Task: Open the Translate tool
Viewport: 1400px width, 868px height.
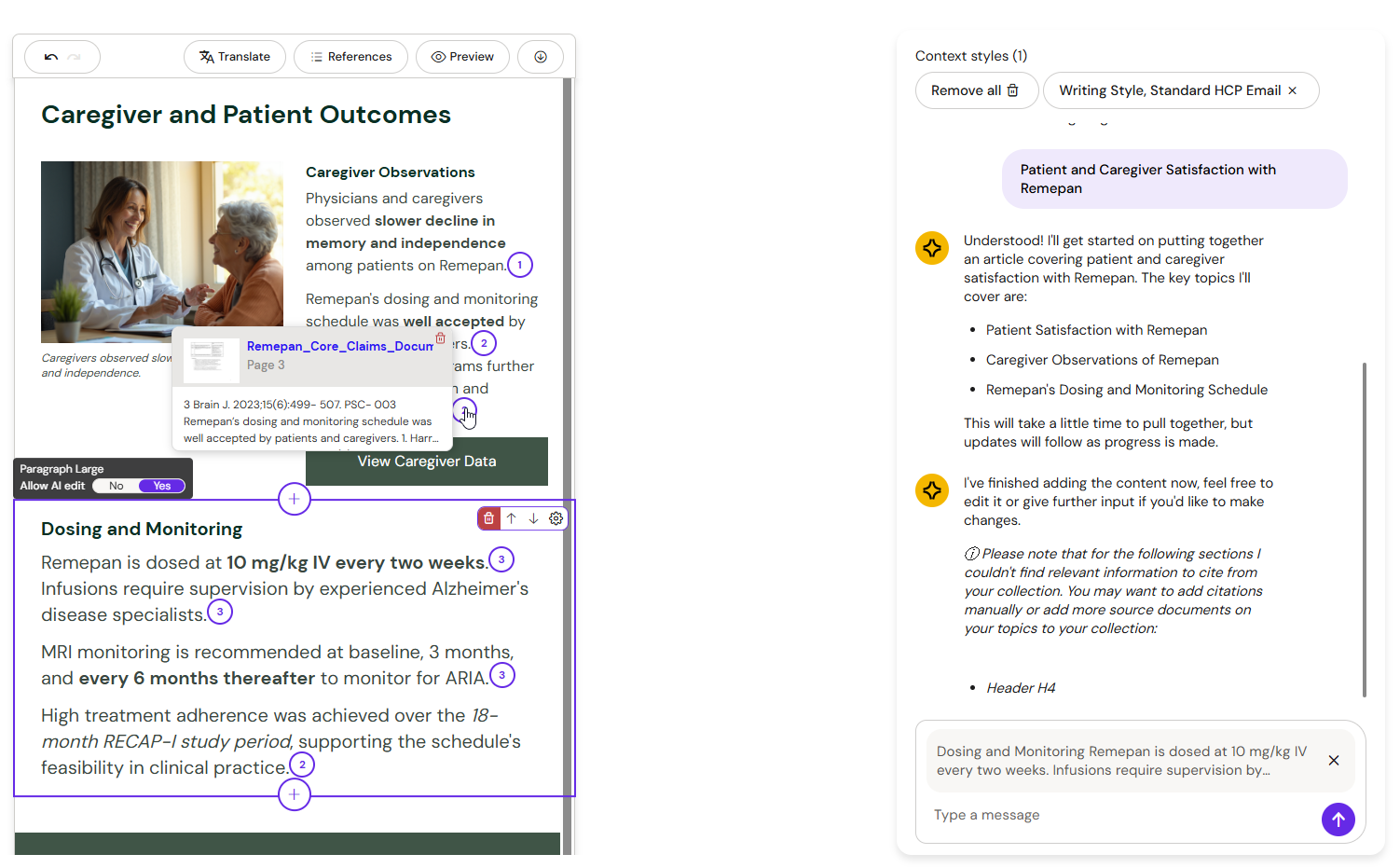Action: (235, 57)
